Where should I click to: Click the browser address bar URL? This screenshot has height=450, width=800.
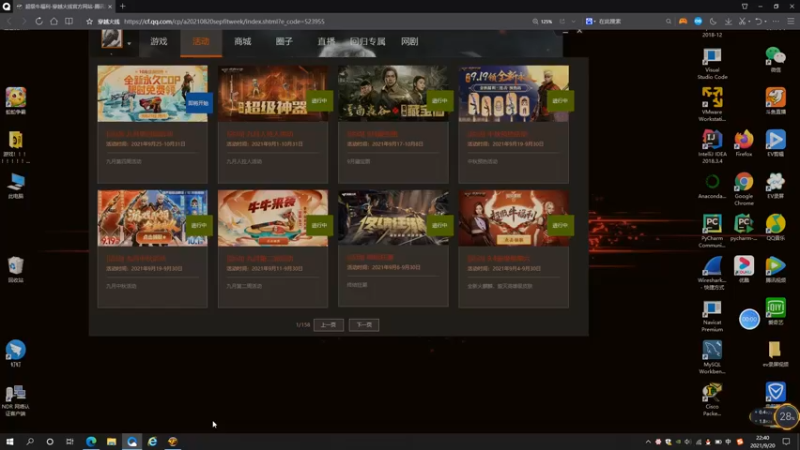coord(224,21)
